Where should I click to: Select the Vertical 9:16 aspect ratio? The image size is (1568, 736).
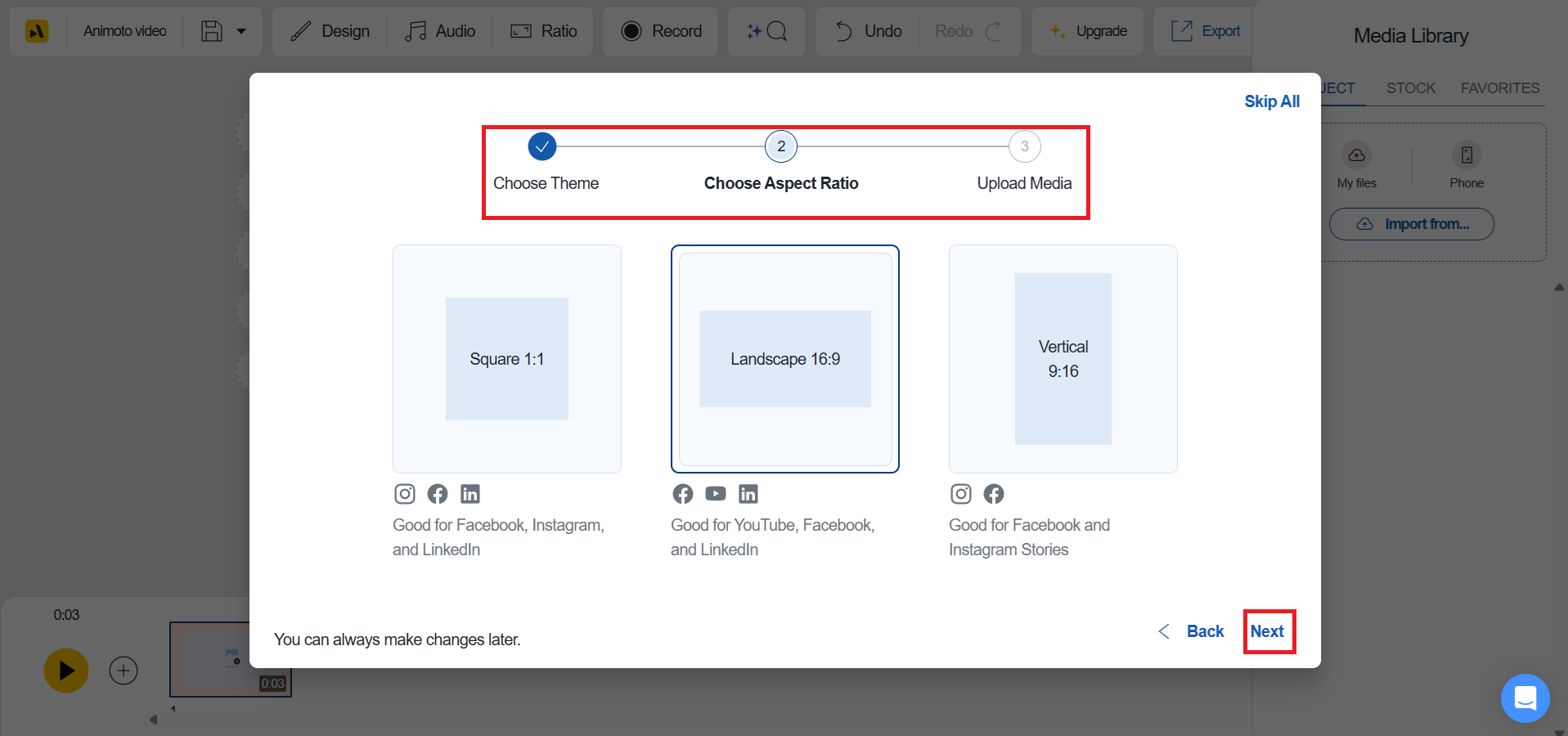click(1063, 359)
